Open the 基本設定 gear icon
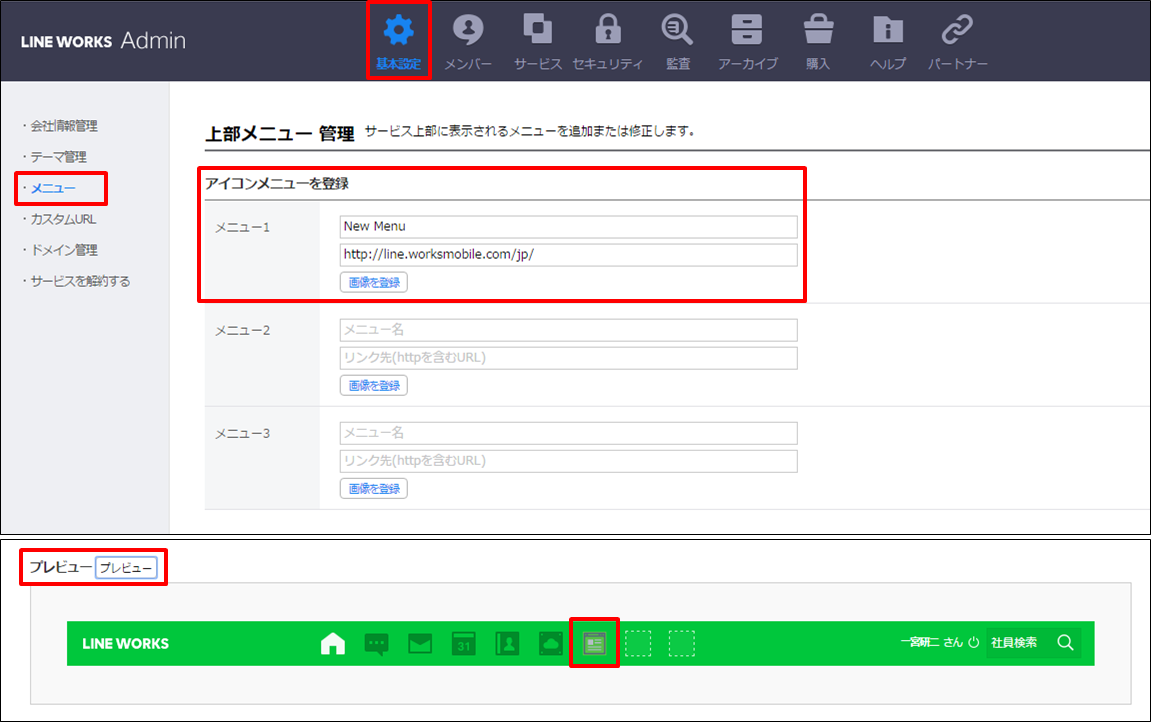 click(399, 32)
